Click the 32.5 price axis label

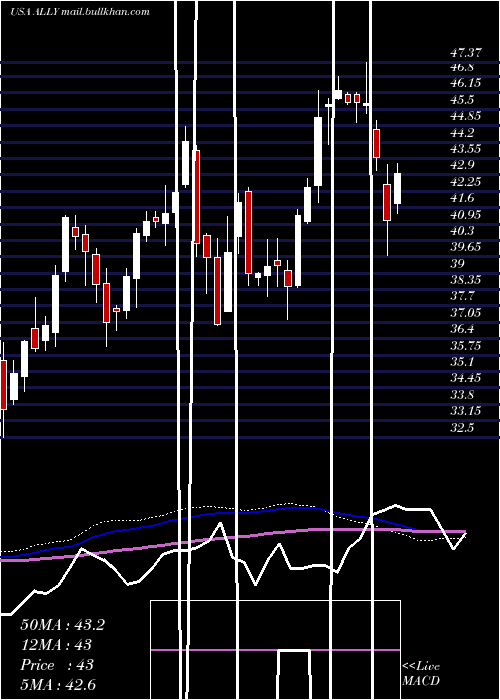[462, 427]
